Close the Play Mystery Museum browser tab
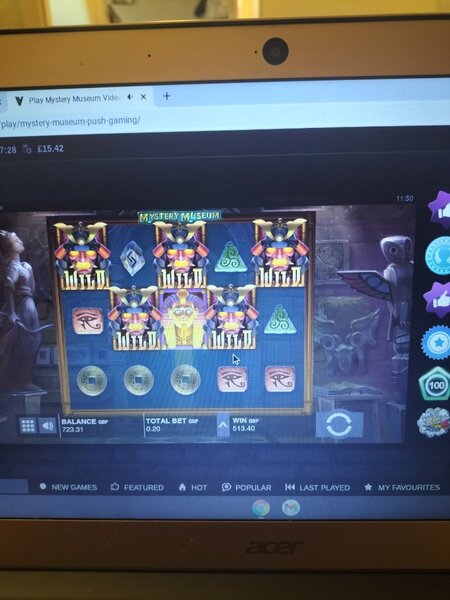 tap(143, 97)
